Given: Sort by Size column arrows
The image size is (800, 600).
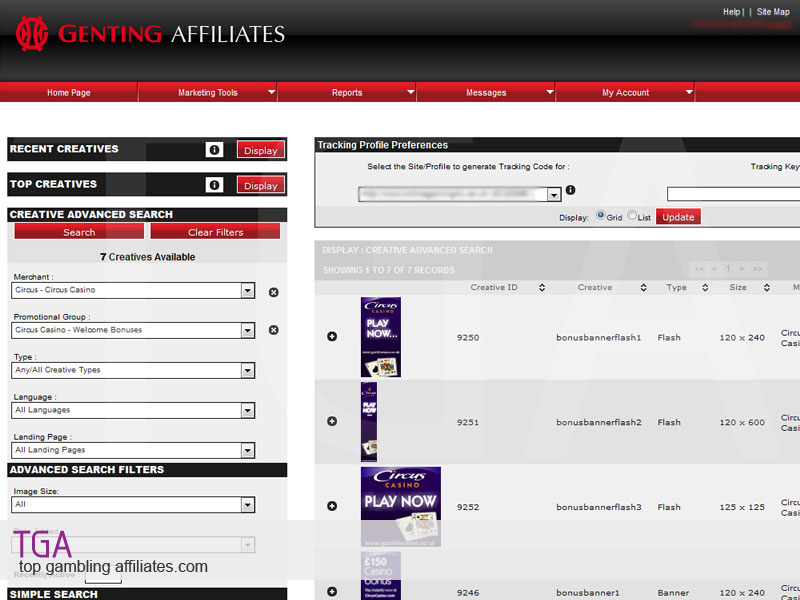Looking at the screenshot, I should [x=766, y=288].
